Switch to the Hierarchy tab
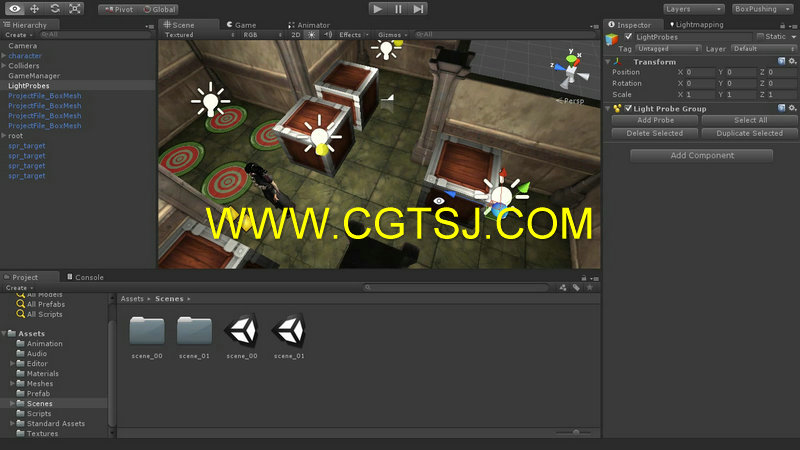Screen dimensions: 800x450 [30, 24]
